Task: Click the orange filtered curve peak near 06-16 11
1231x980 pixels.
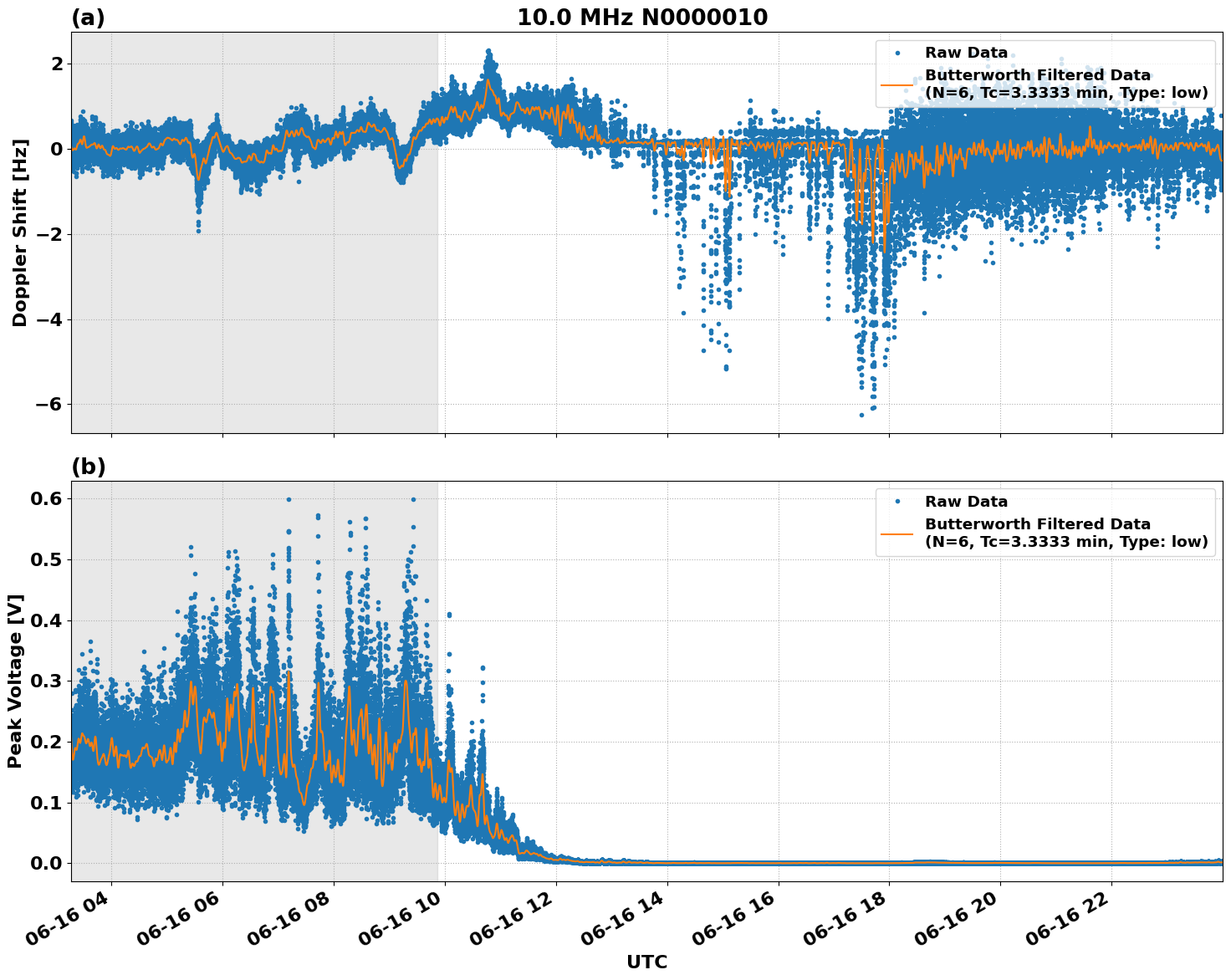Action: (488, 79)
